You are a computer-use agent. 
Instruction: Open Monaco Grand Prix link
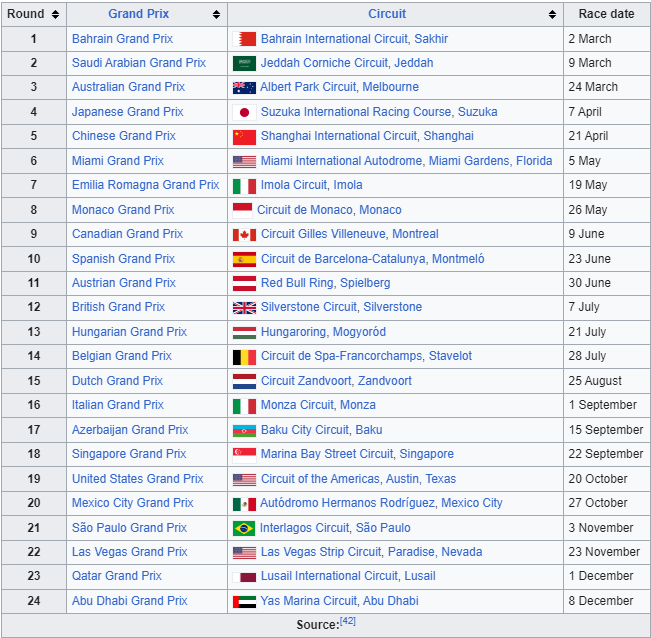point(123,210)
